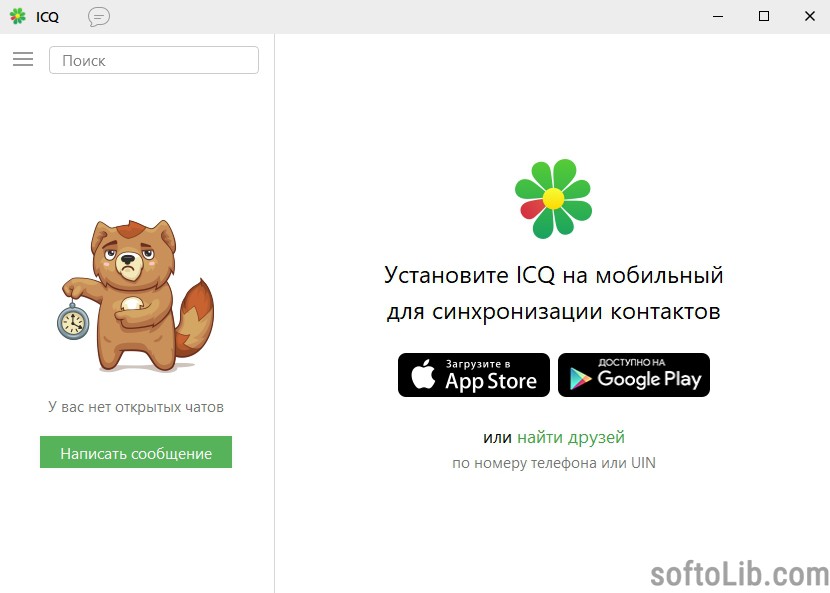Click the Установите ICQ на мобильный heading
830x593 pixels.
554,275
